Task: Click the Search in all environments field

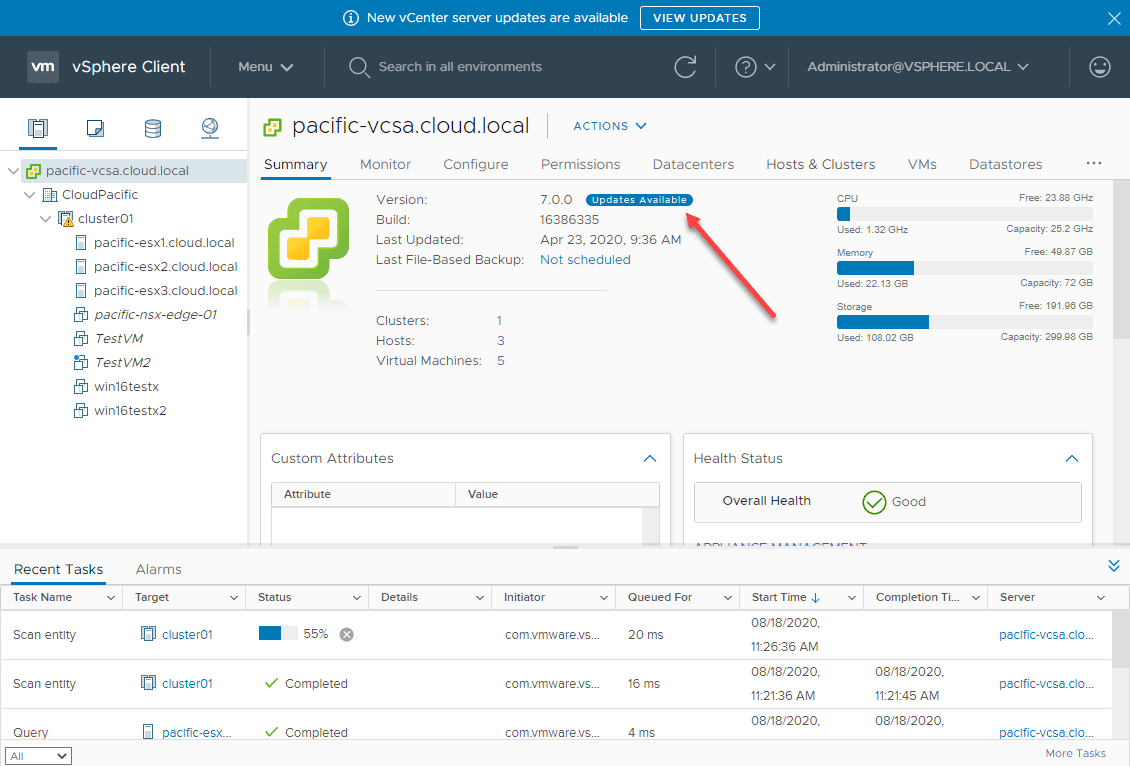Action: coord(460,67)
